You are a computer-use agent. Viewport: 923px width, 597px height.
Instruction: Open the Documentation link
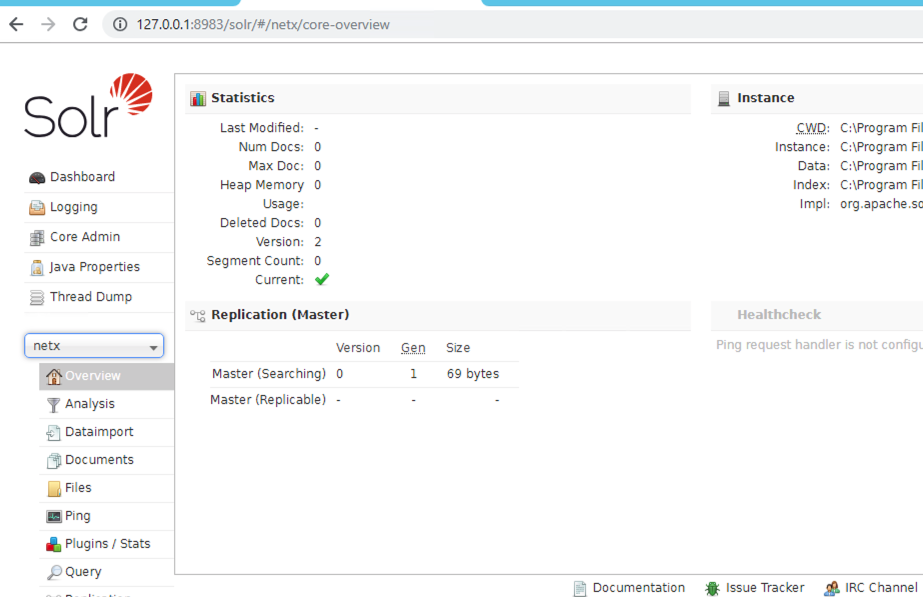tap(638, 588)
